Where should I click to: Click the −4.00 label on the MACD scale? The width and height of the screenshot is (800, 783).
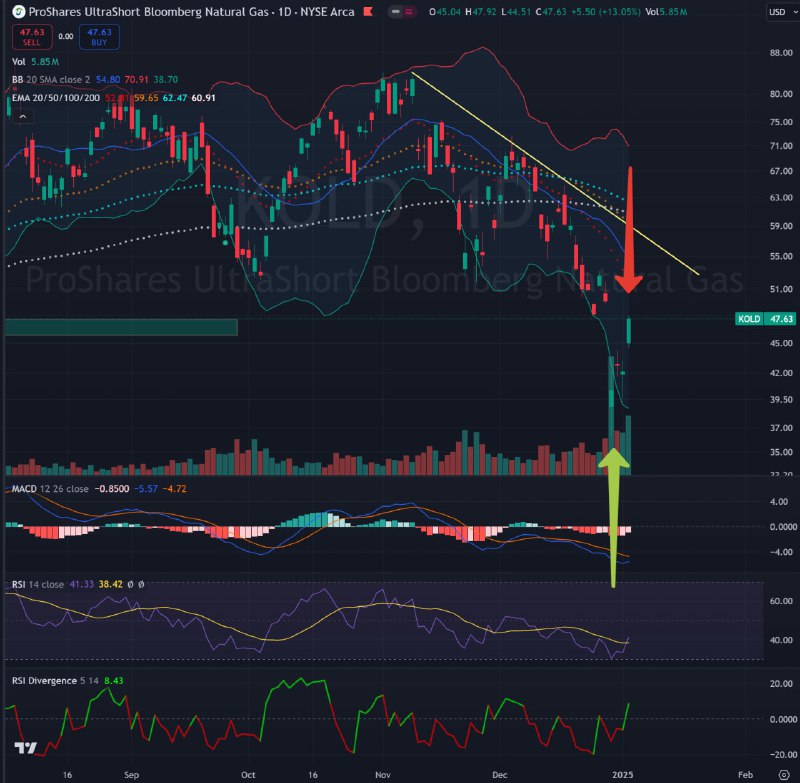(x=779, y=552)
